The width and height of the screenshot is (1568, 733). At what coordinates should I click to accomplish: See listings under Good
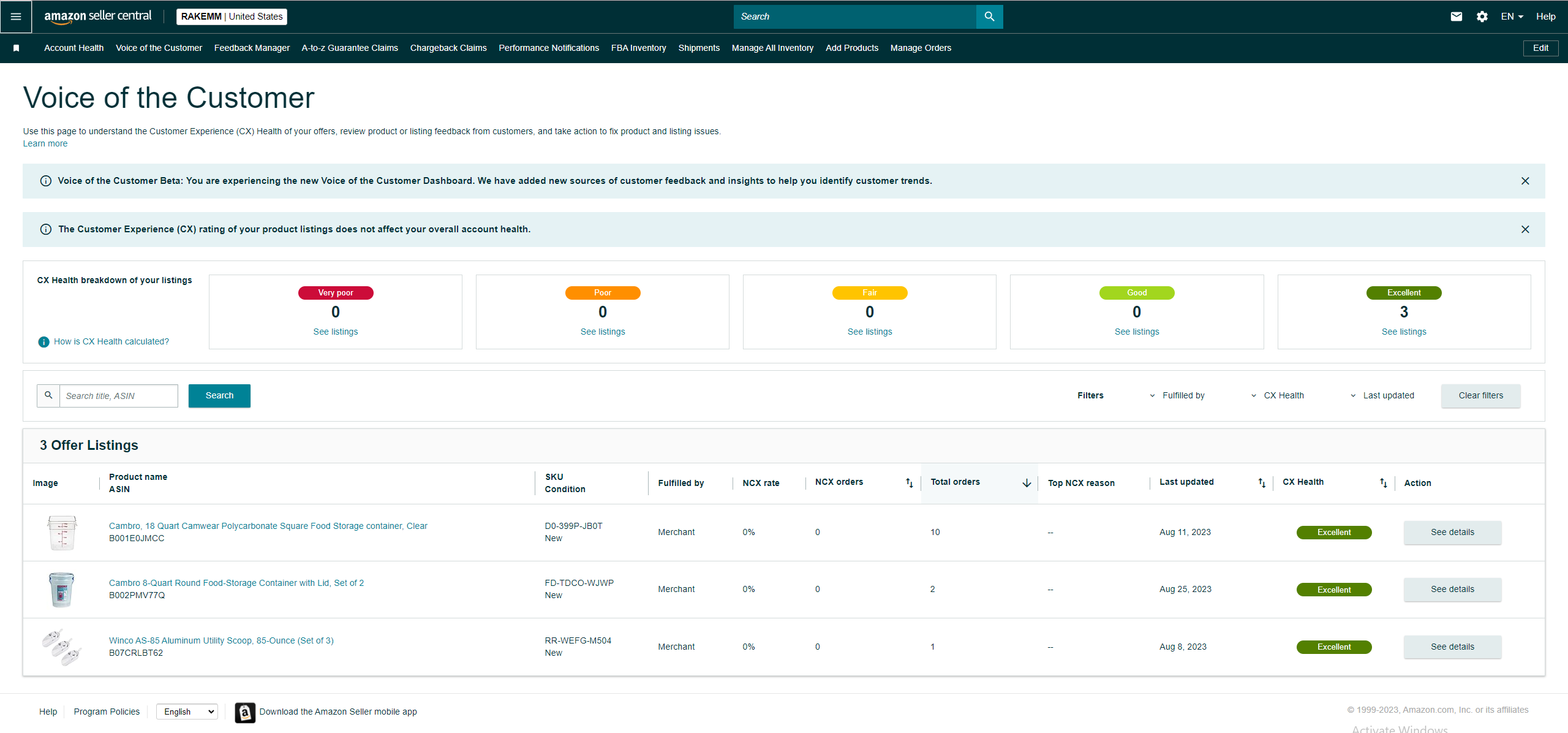coord(1137,332)
